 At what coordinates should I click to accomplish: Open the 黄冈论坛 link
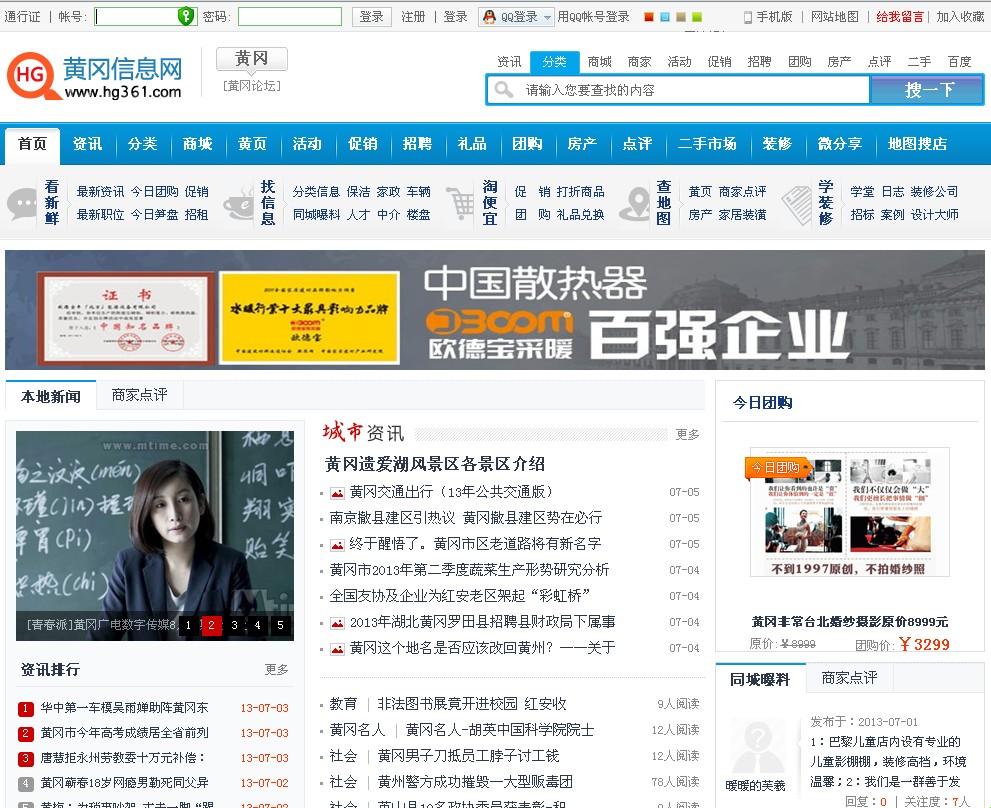pos(252,85)
